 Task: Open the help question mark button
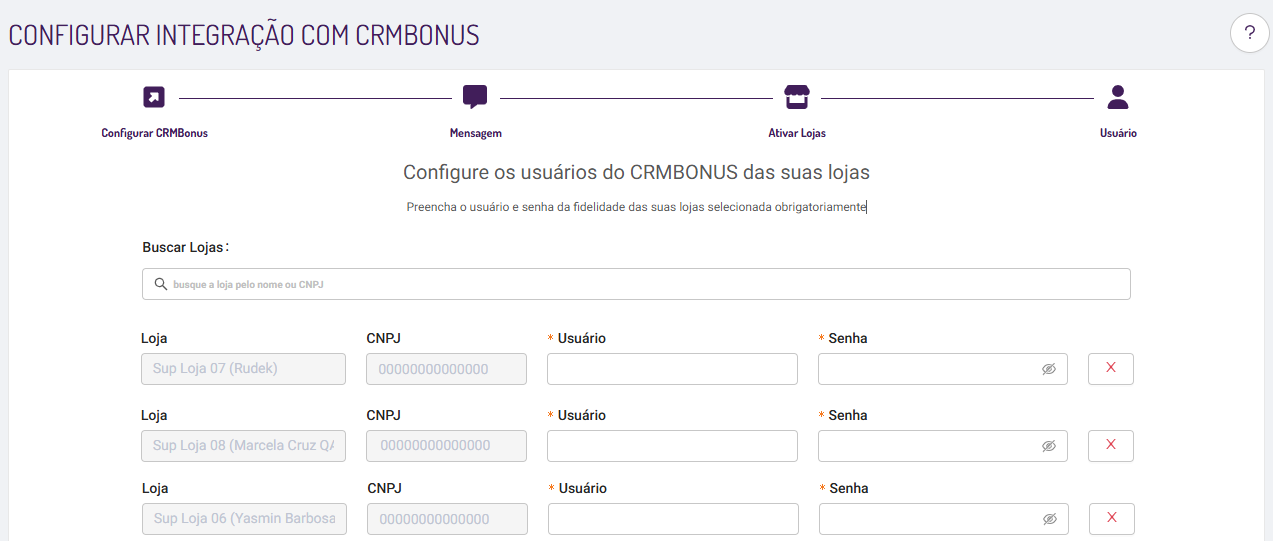coord(1249,34)
